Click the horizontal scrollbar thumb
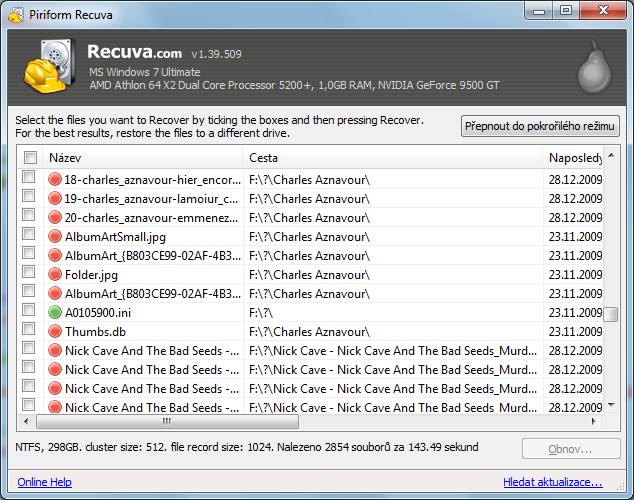 click(x=167, y=421)
